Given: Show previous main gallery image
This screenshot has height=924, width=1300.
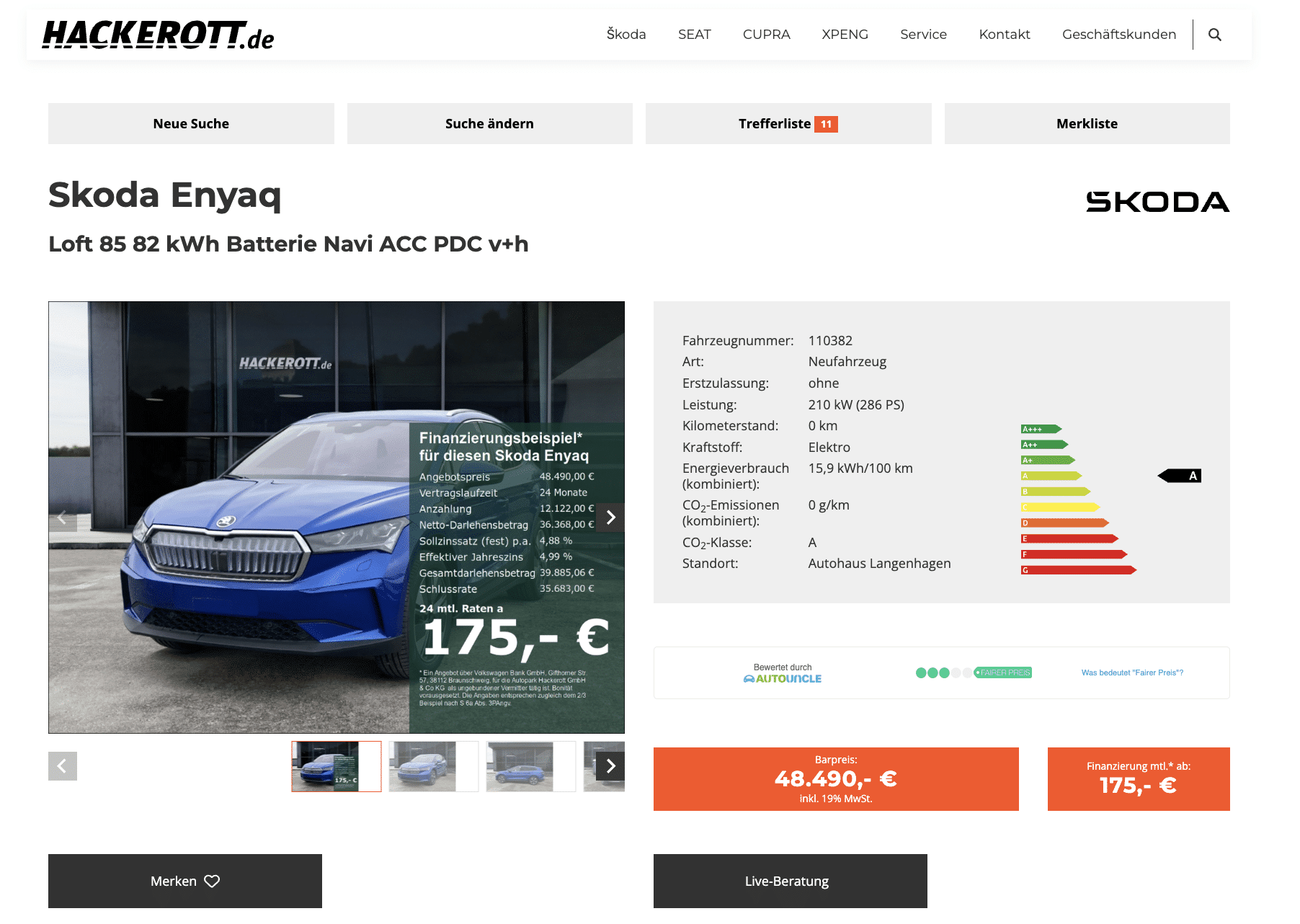Looking at the screenshot, I should (63, 517).
